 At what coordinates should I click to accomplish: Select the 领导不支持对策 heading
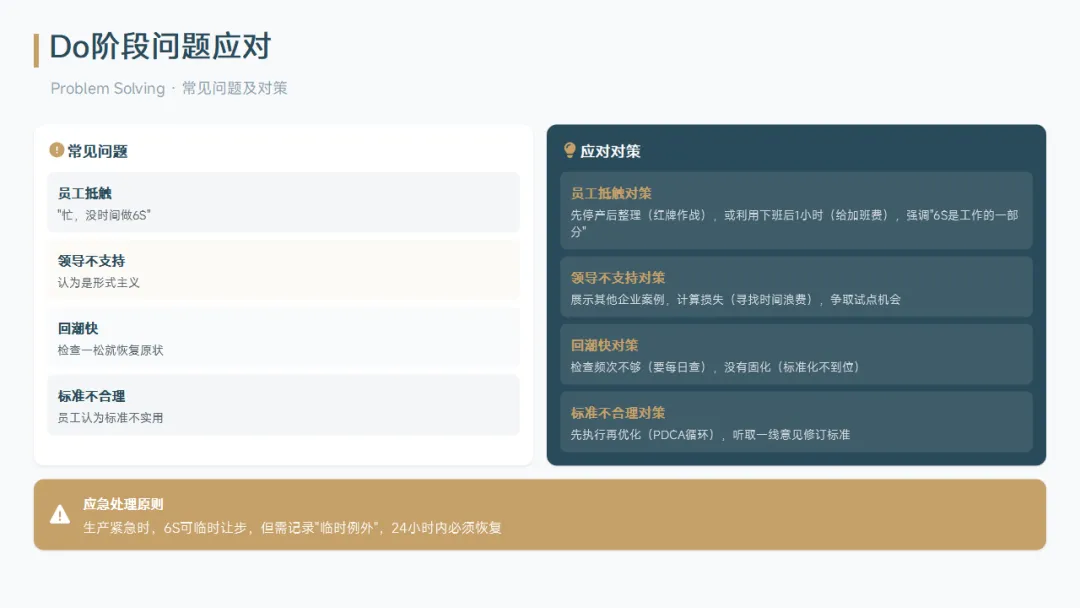click(x=618, y=278)
